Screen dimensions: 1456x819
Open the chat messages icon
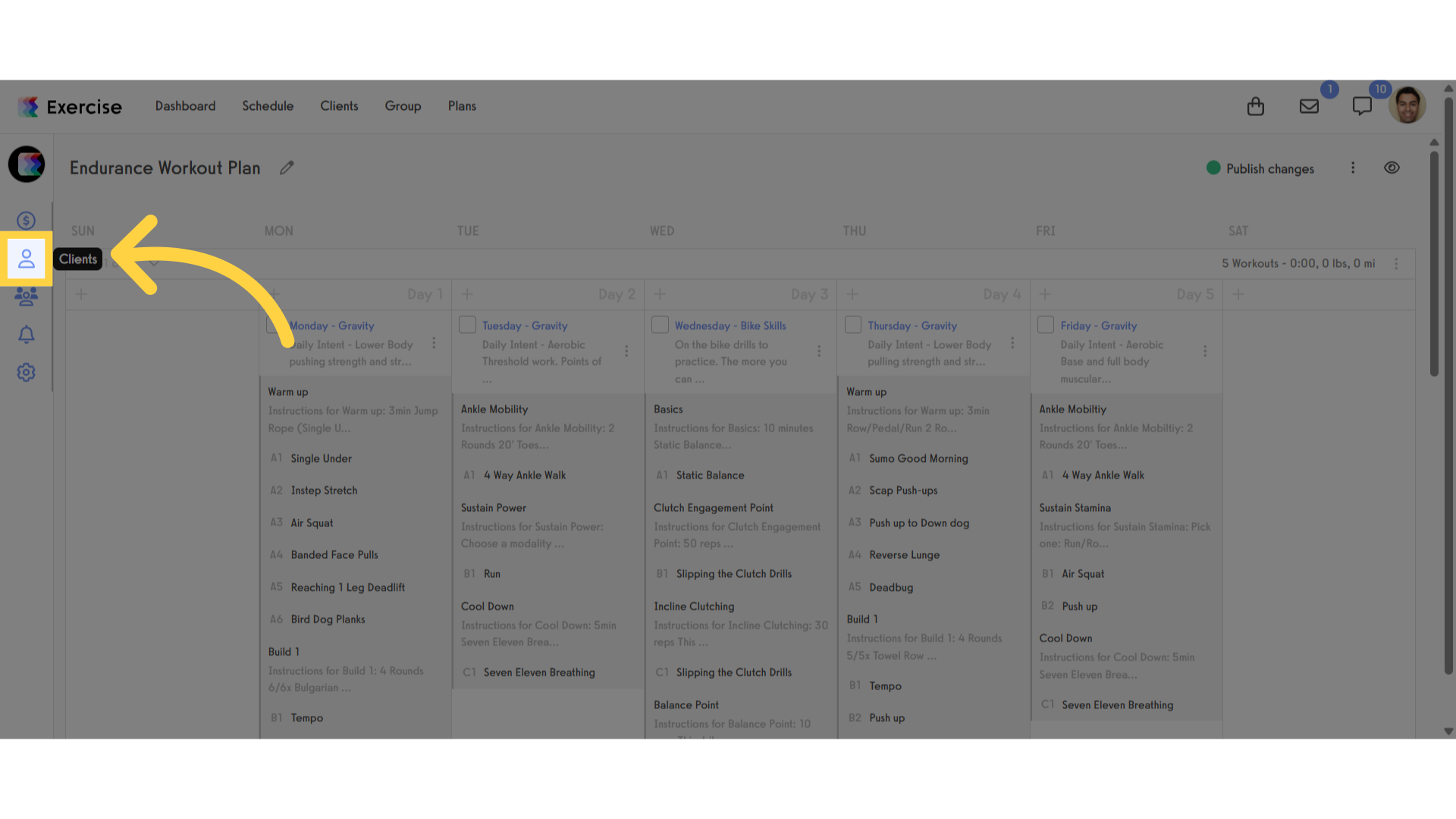pos(1362,106)
